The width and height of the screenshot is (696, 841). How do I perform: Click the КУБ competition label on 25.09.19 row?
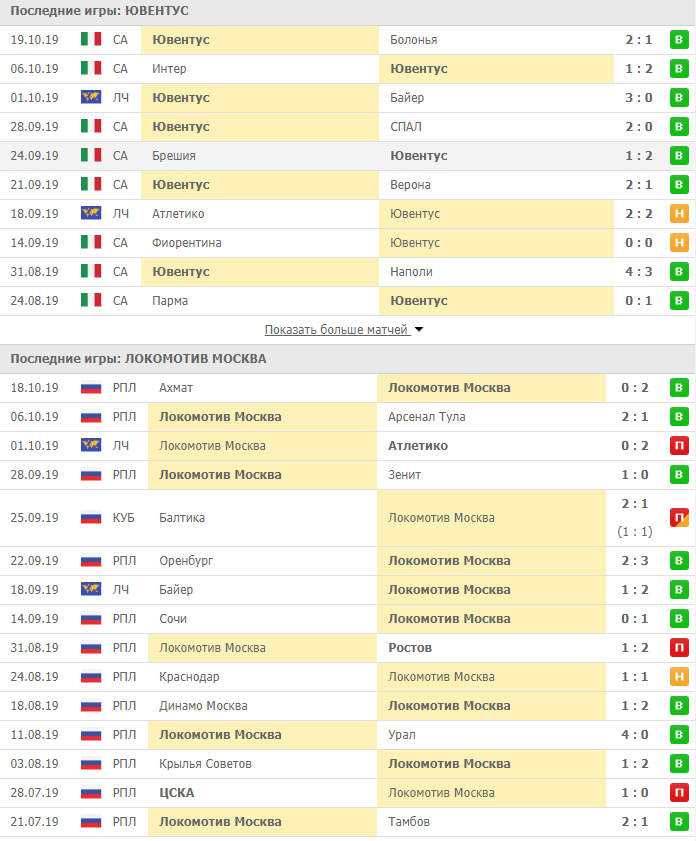[x=123, y=518]
